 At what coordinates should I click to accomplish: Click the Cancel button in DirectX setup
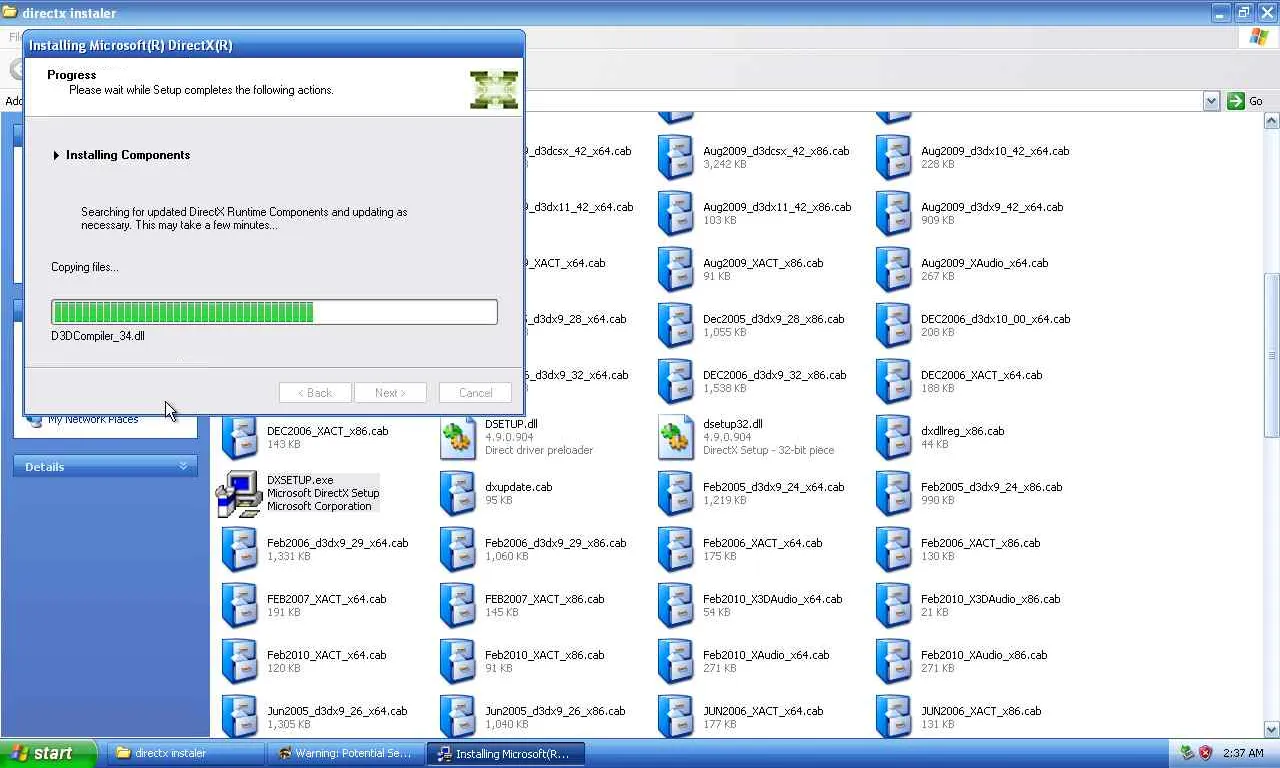476,393
